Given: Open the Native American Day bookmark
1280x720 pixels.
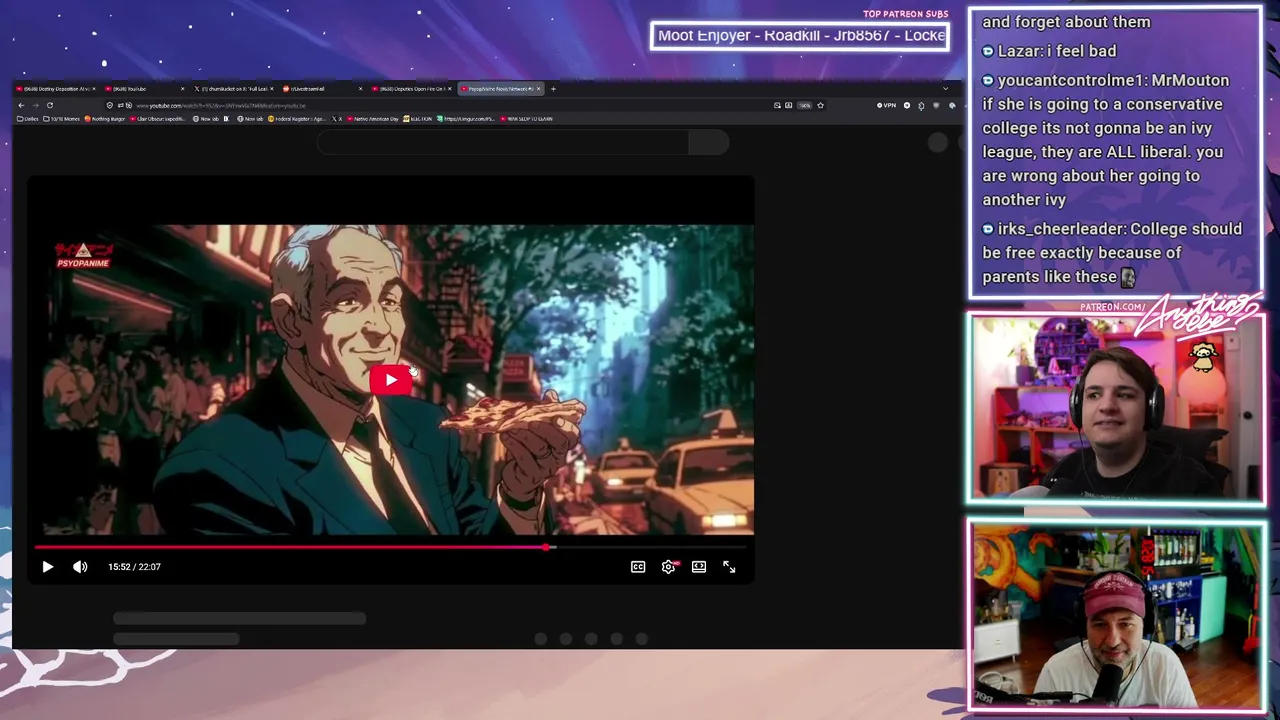Looking at the screenshot, I should [x=372, y=119].
